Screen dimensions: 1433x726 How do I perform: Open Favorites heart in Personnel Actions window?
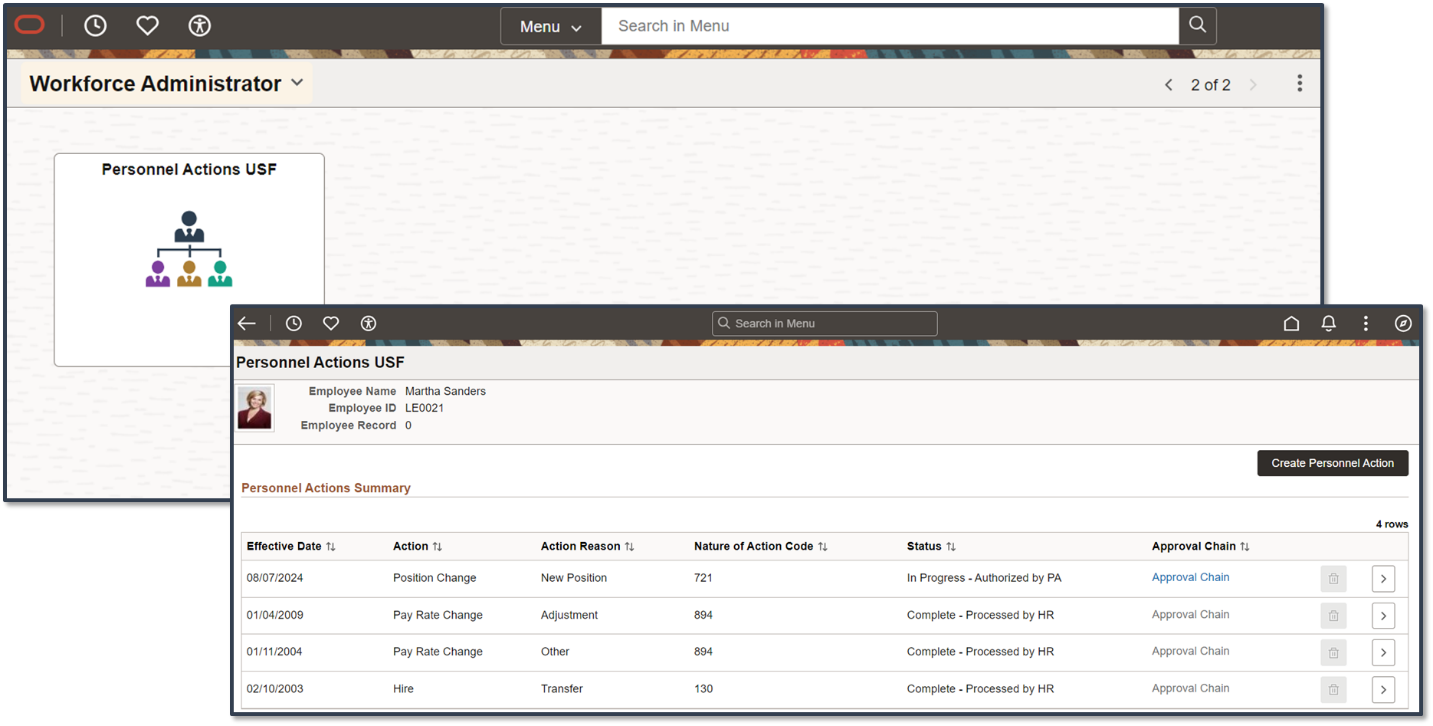click(x=331, y=323)
